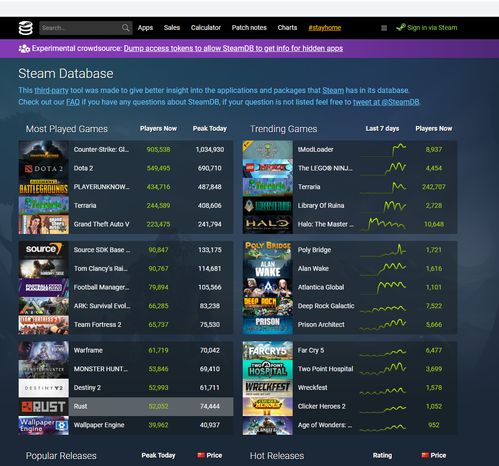The image size is (499, 466).
Task: Open the Apps menu item
Action: tap(145, 28)
